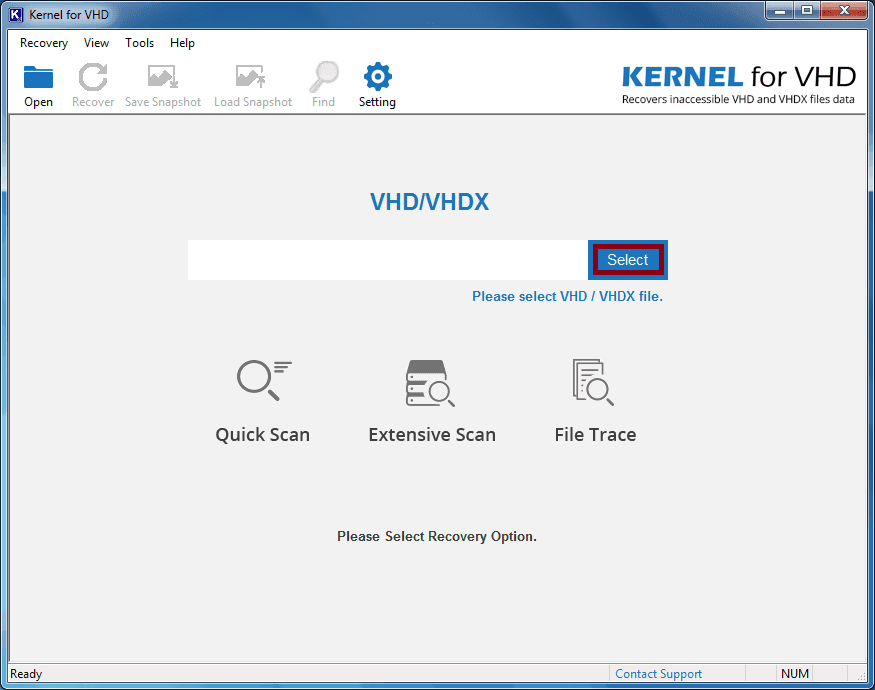This screenshot has width=875, height=690.
Task: Click the VHD/VHDX file path field
Action: (388, 260)
